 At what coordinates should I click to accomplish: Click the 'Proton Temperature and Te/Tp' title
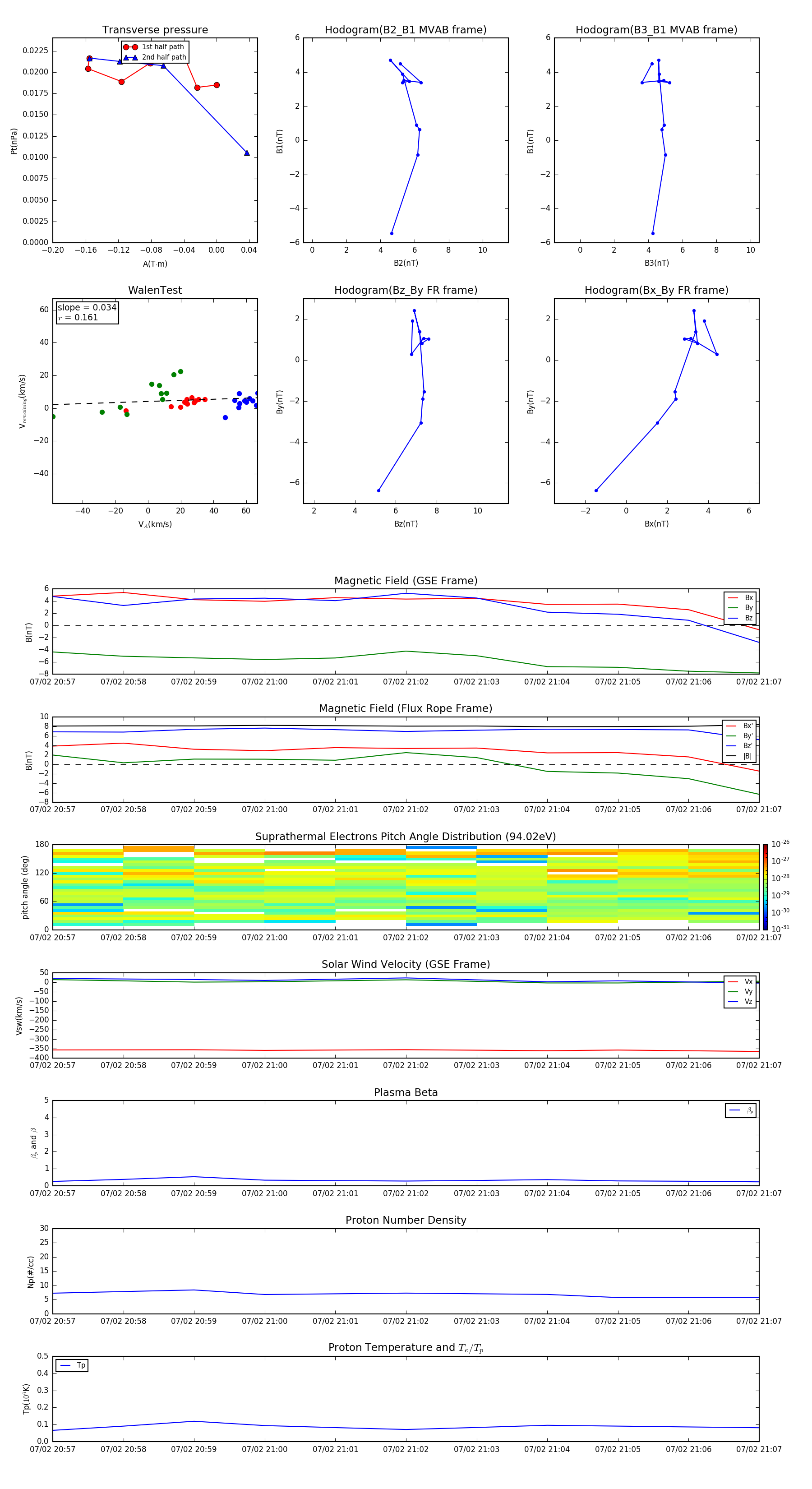coord(406,1348)
